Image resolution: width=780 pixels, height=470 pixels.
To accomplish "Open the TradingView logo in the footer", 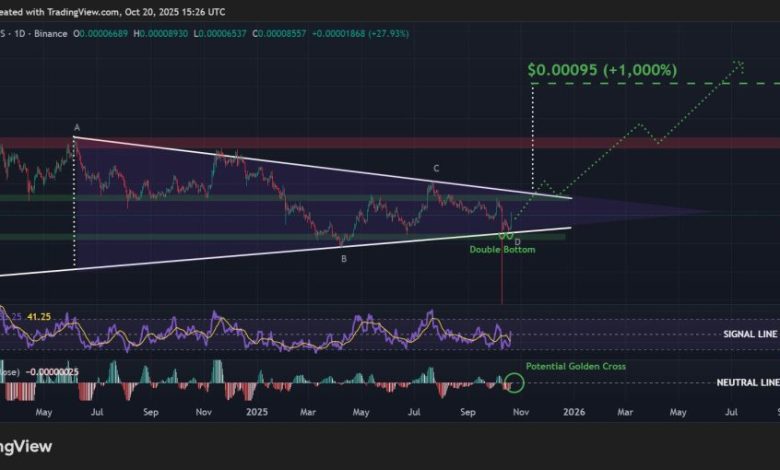I will click(26, 446).
